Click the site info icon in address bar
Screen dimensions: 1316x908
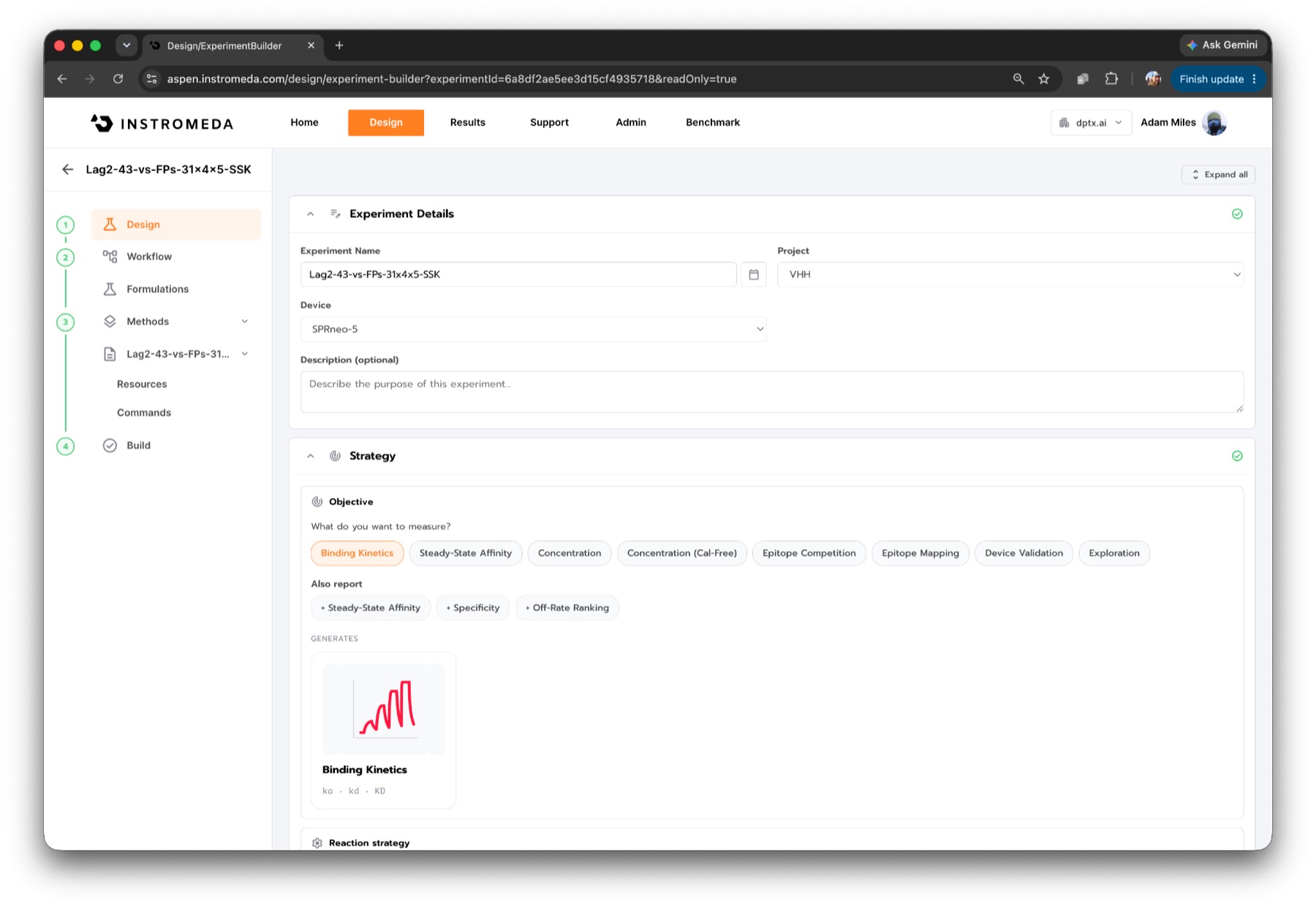[152, 79]
